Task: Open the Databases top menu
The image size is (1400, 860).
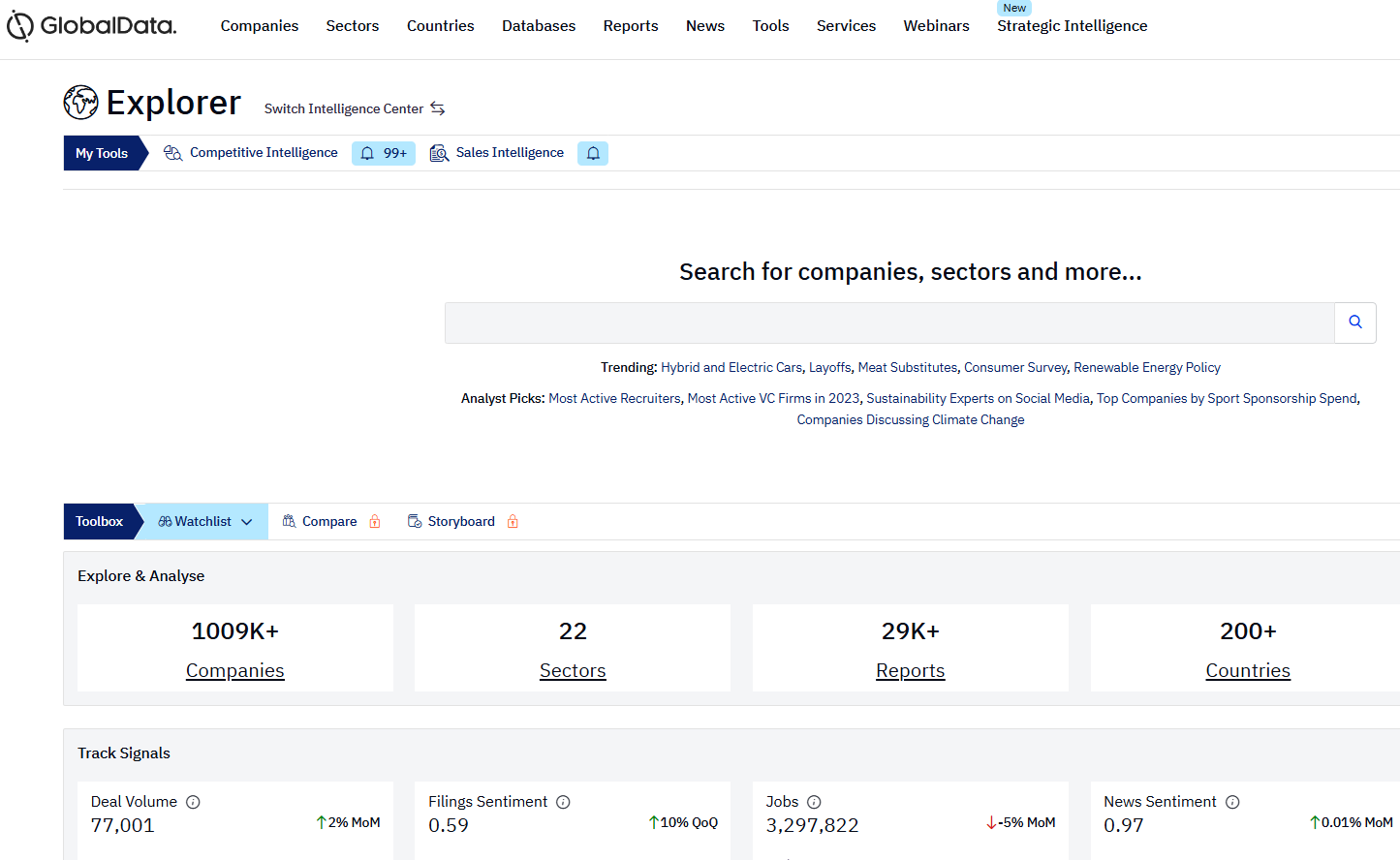Action: coord(539,26)
